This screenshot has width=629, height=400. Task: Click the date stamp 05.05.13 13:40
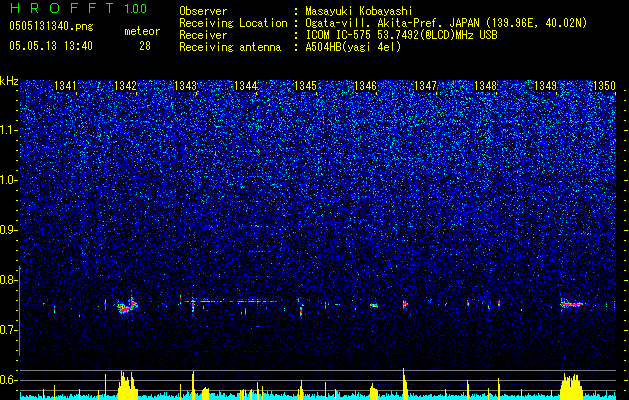[x=51, y=46]
